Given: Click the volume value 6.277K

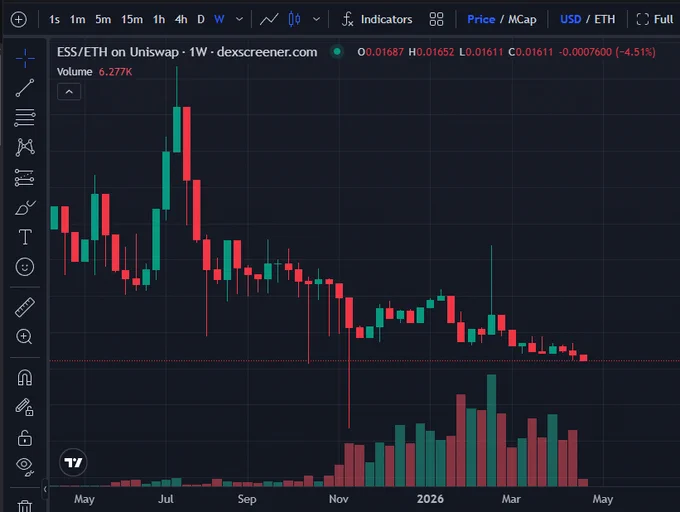Looking at the screenshot, I should [x=115, y=72].
